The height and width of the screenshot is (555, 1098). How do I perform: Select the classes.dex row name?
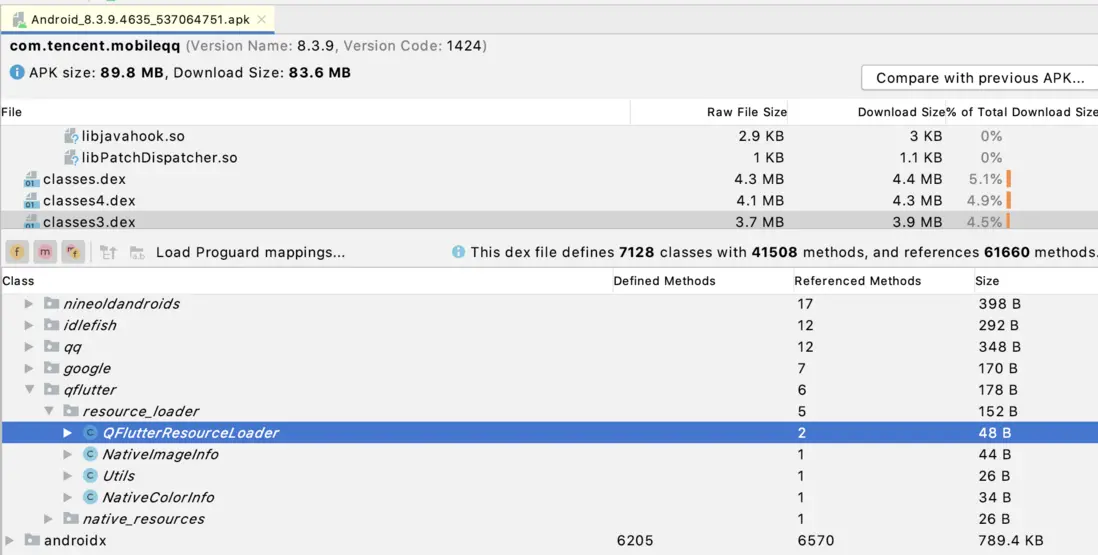click(84, 179)
